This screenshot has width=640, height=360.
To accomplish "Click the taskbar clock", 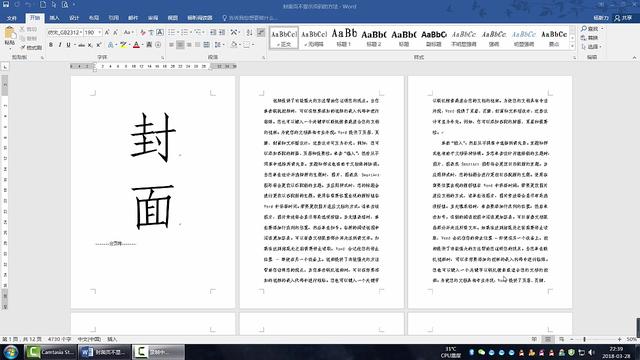I will click(616, 352).
